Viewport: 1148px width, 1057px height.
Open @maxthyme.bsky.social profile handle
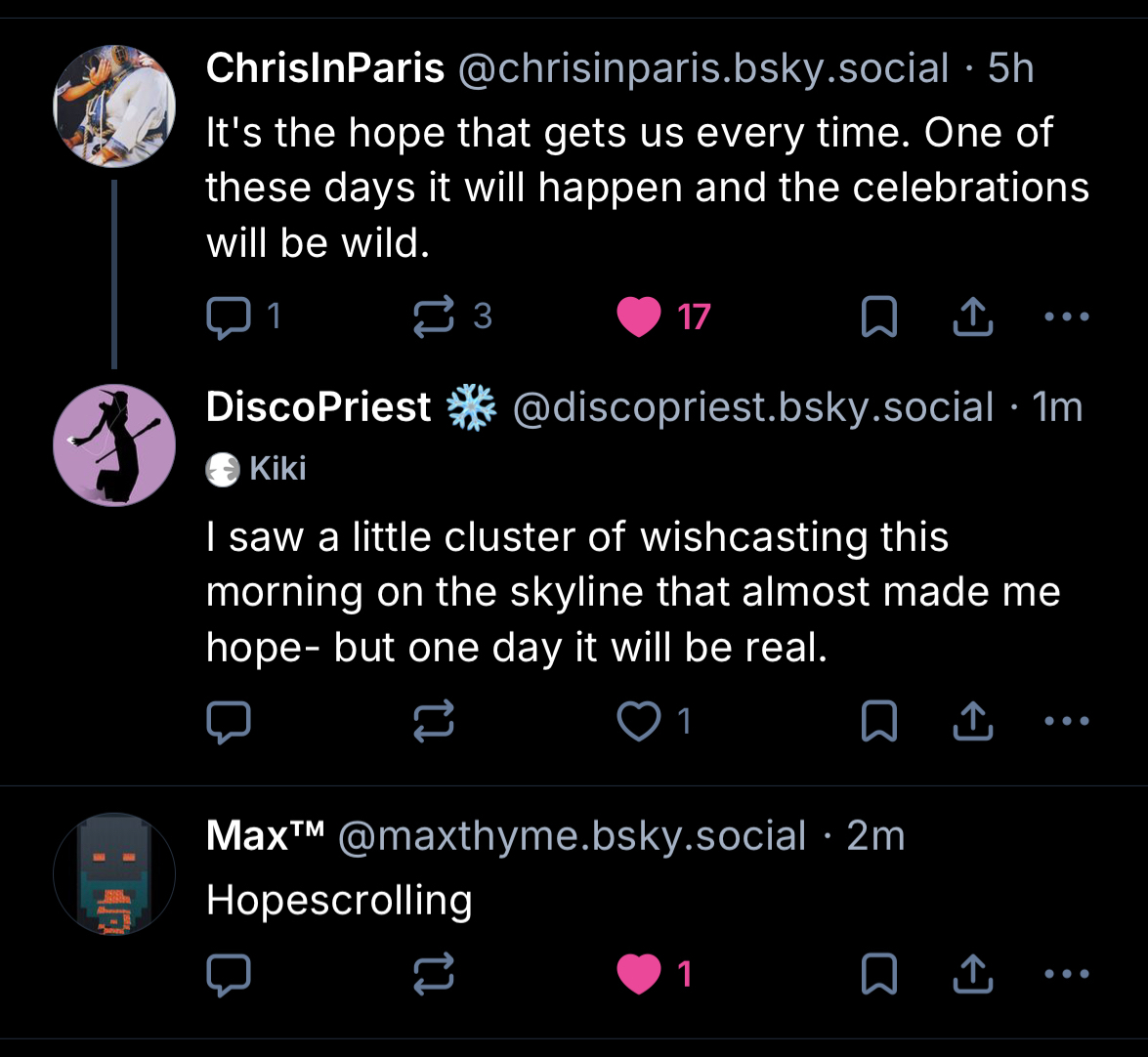pos(573,836)
